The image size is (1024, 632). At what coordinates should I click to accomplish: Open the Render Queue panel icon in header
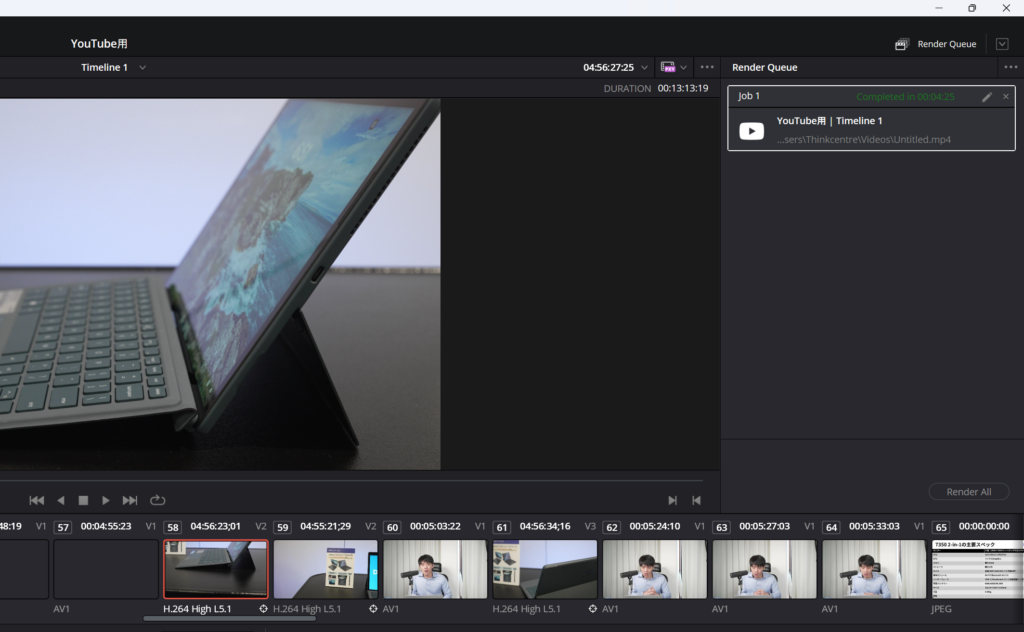click(901, 44)
